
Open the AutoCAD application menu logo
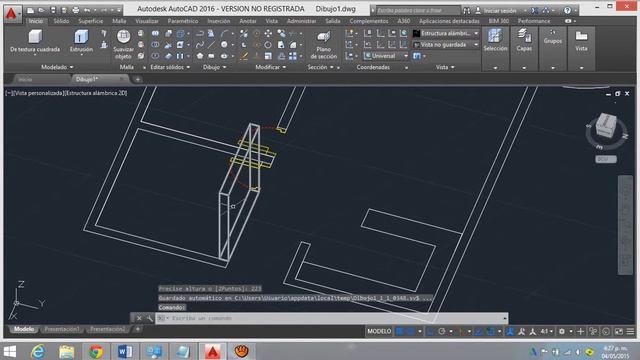point(12,13)
